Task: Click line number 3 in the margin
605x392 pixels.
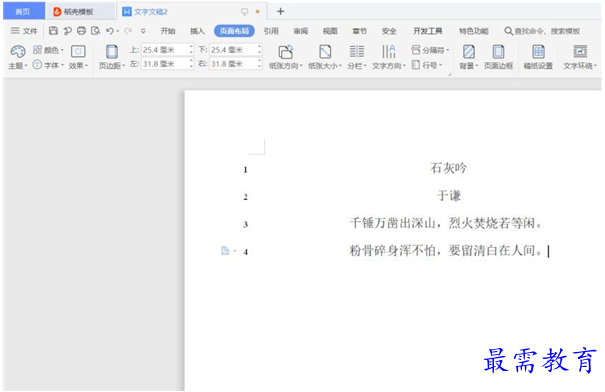Action: [x=245, y=225]
